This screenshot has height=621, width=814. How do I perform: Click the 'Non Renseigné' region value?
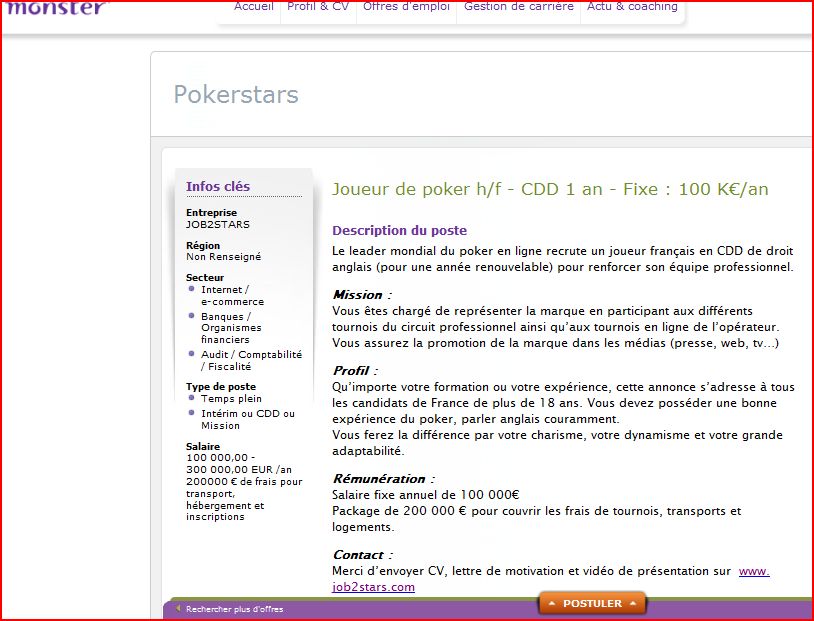[x=224, y=256]
